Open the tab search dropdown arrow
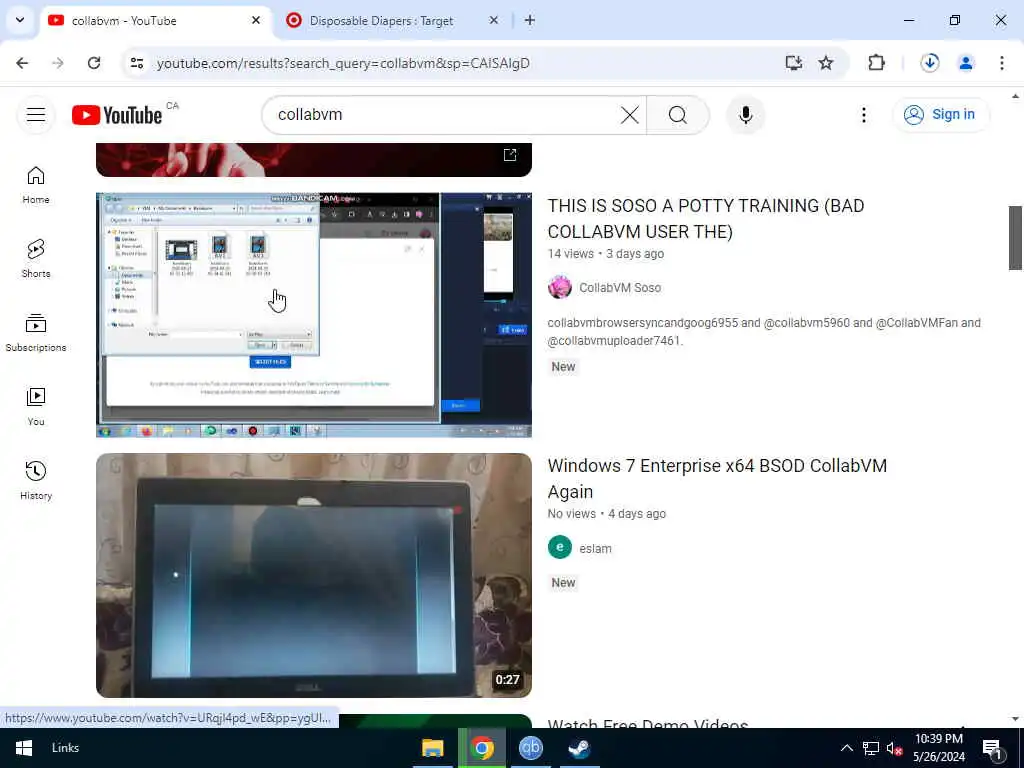 (20, 20)
